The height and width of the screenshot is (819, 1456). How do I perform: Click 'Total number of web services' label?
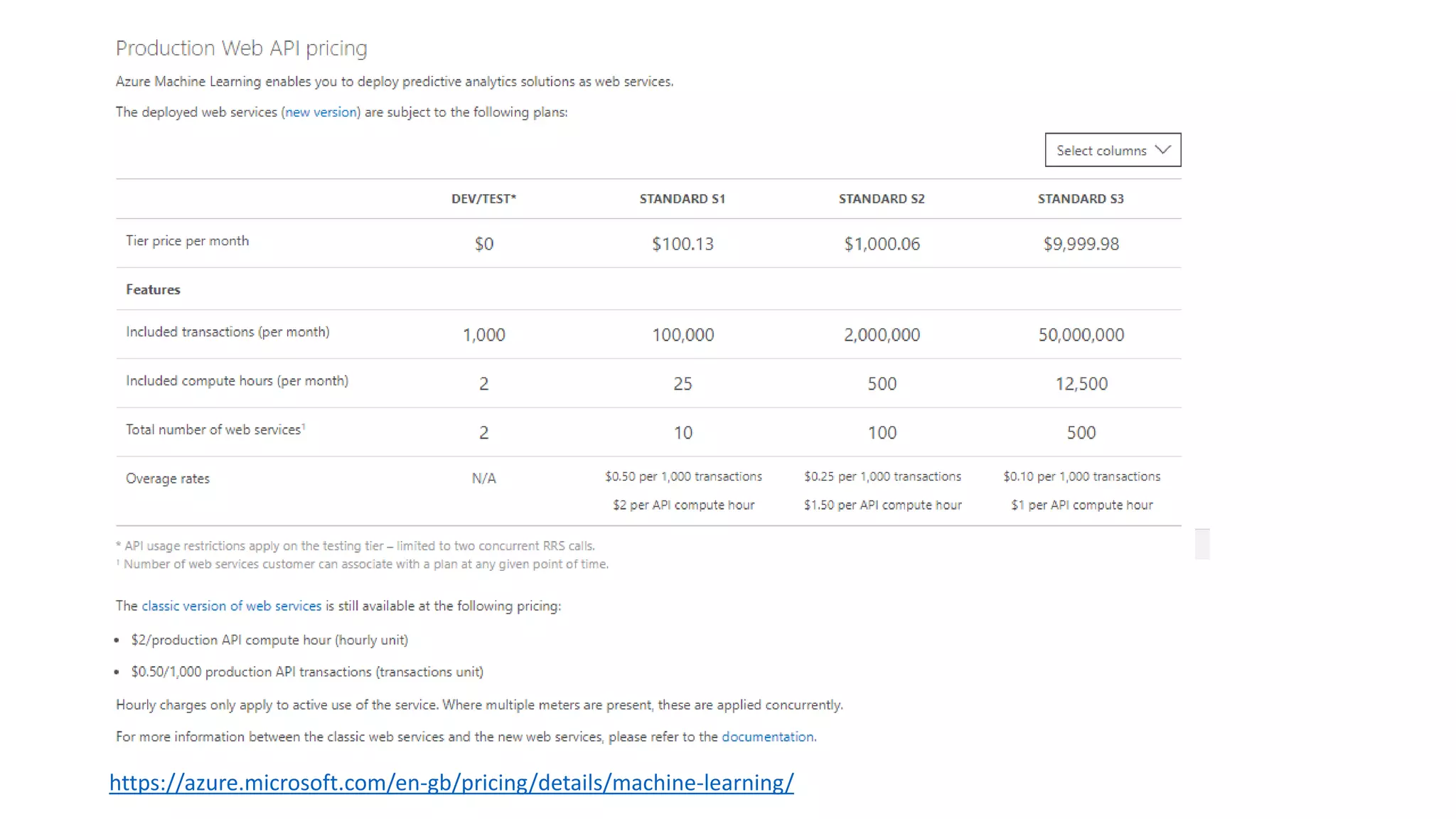click(215, 429)
